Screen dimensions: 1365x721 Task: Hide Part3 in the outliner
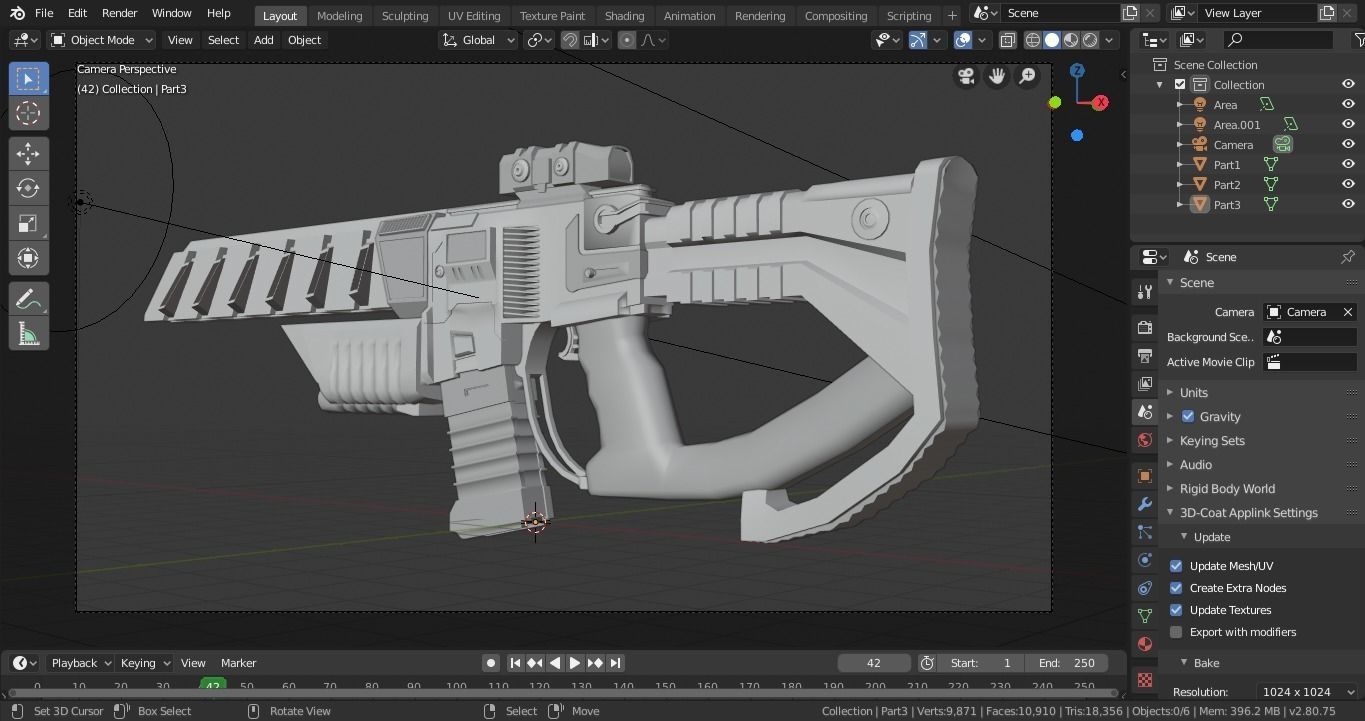click(1348, 204)
